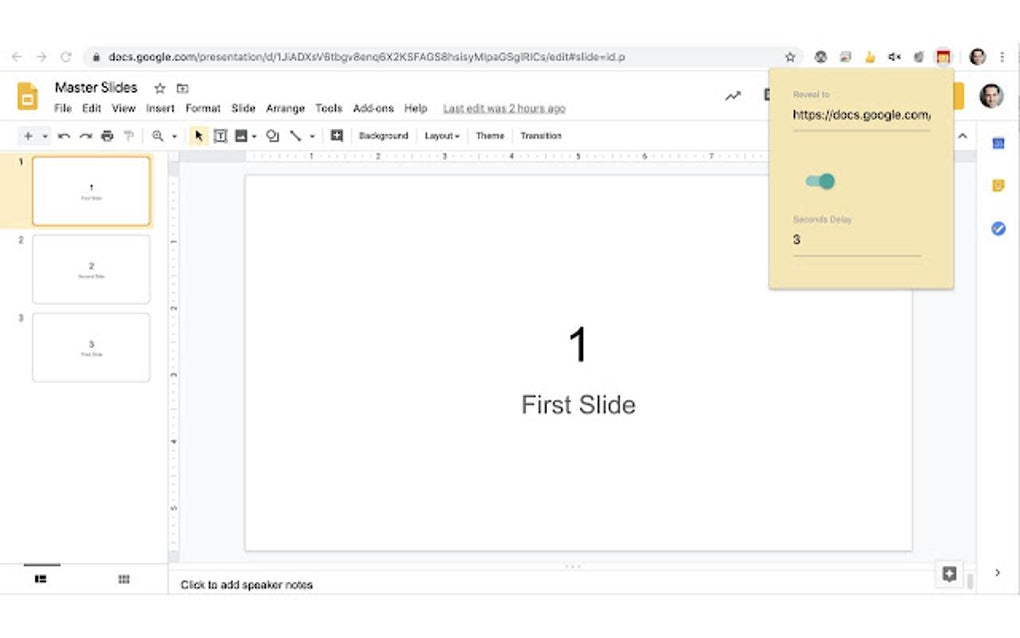Viewport: 1020px width, 638px height.
Task: Expand the zoom tool options
Action: tap(174, 135)
